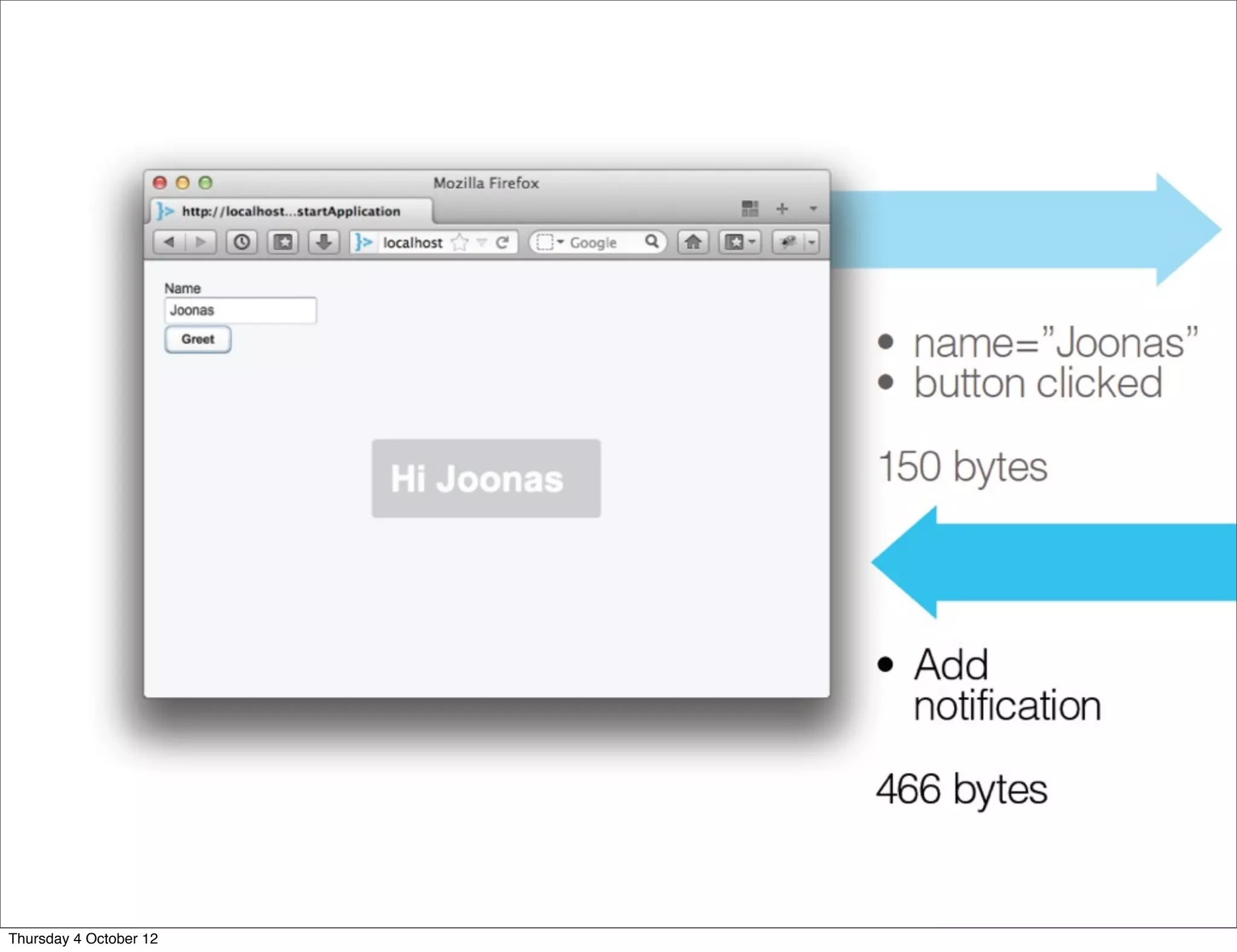Open tab groups grid icon
Screen dimensions: 1237x952
pyautogui.click(x=750, y=209)
